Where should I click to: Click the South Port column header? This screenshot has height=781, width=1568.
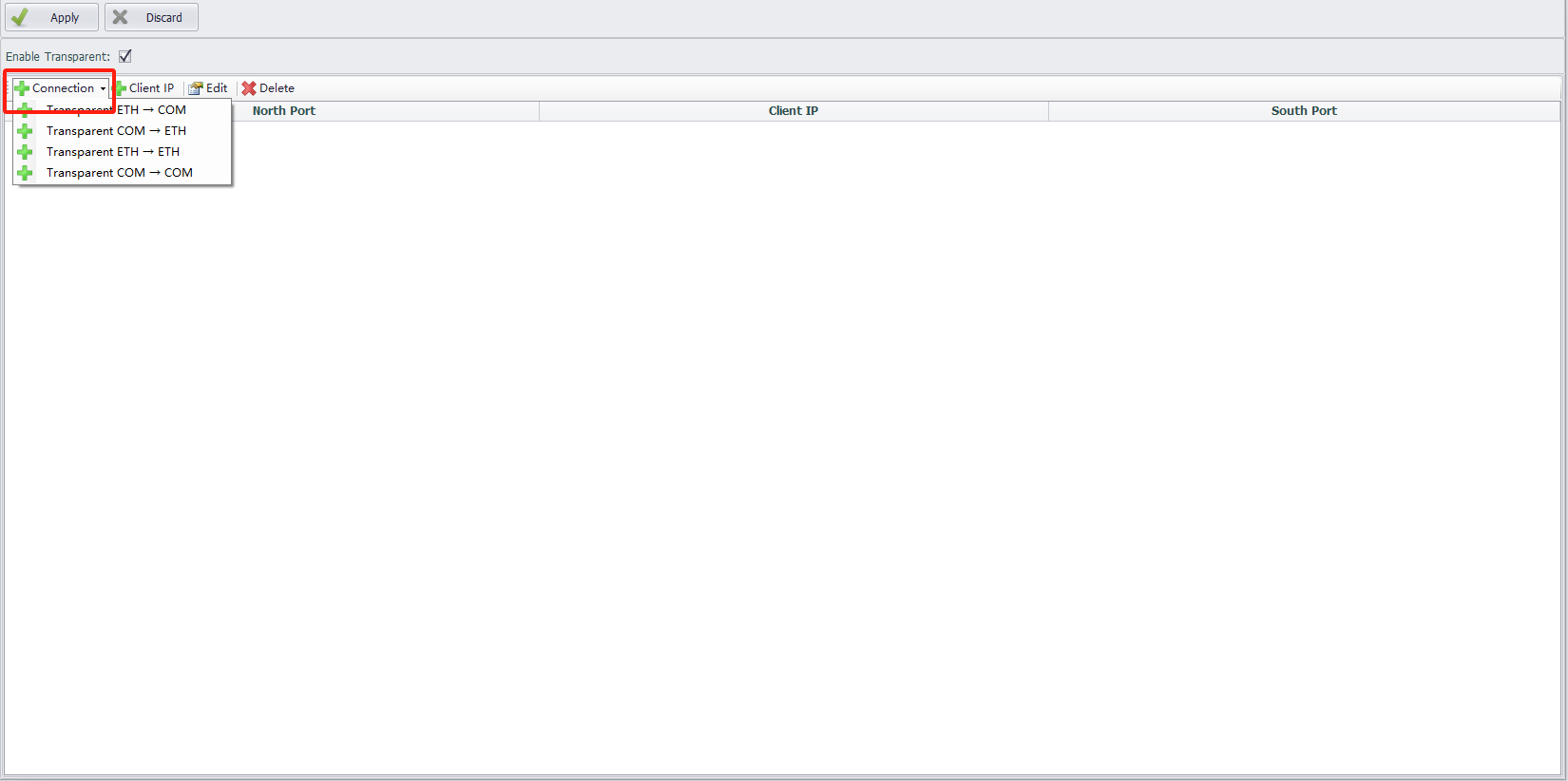click(1303, 111)
